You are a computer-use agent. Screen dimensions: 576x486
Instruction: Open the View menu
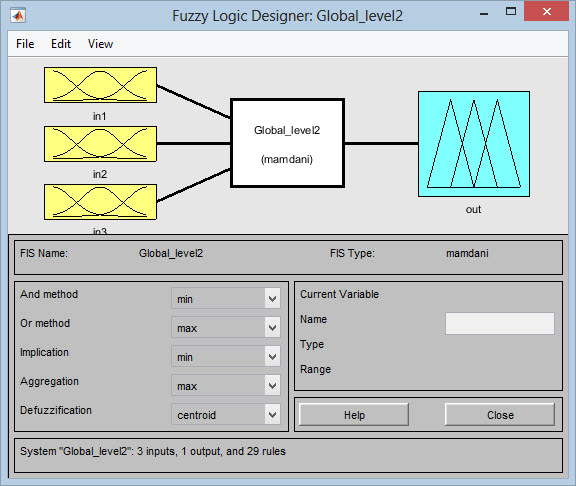click(100, 44)
